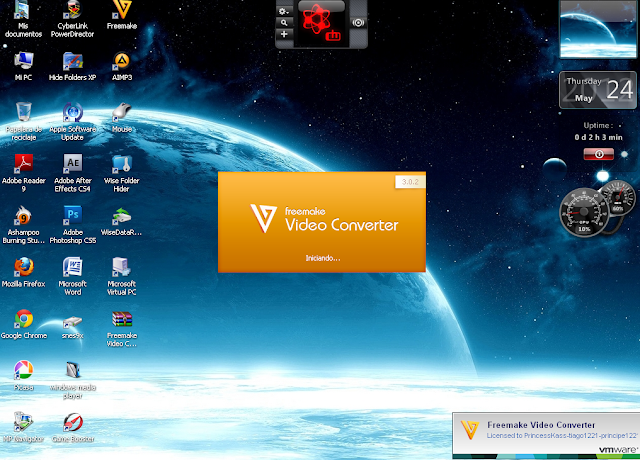Open Mozilla Firefox shortcut
Image resolution: width=640 pixels, height=460 pixels.
(23, 272)
